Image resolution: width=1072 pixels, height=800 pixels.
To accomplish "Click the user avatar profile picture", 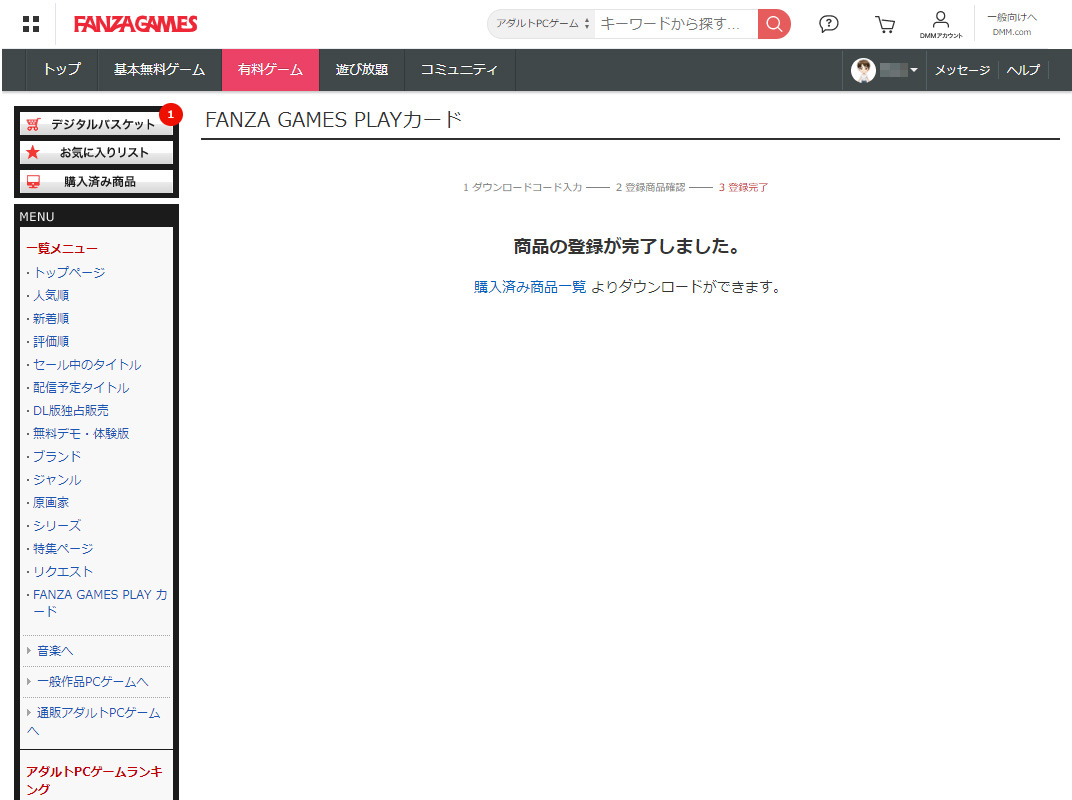I will [863, 70].
